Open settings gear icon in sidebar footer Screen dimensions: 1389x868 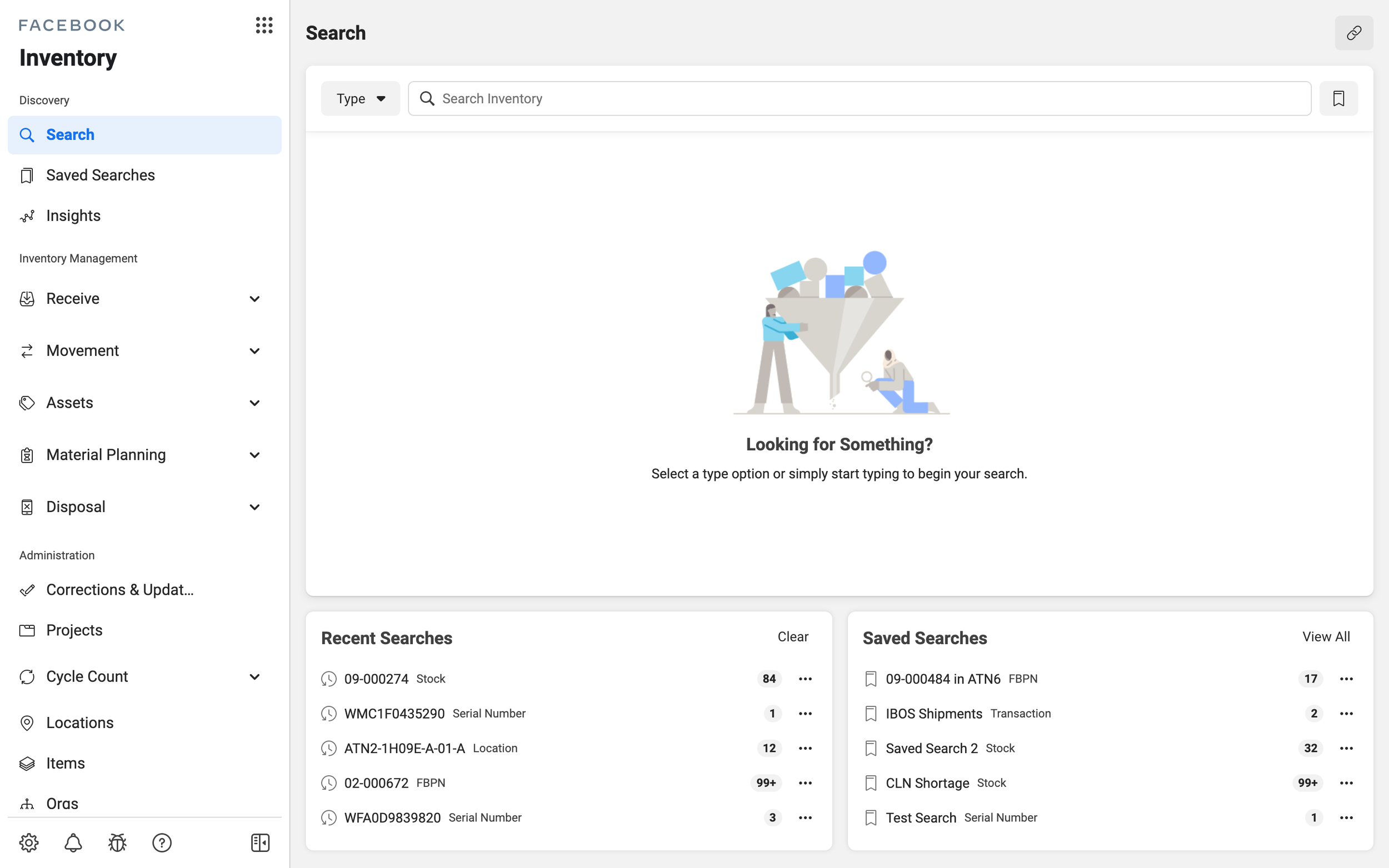[x=28, y=842]
